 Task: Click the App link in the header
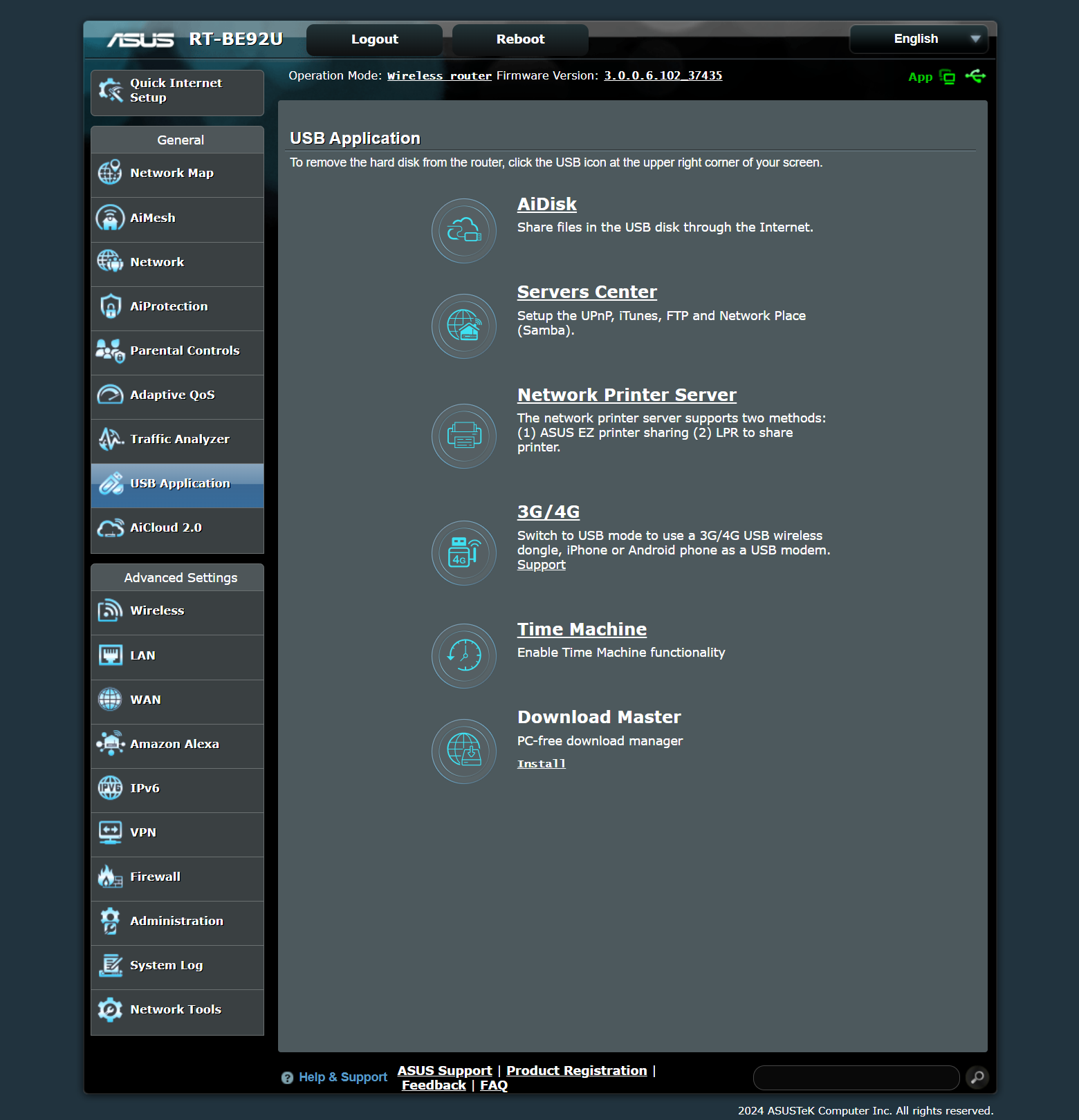(x=920, y=77)
